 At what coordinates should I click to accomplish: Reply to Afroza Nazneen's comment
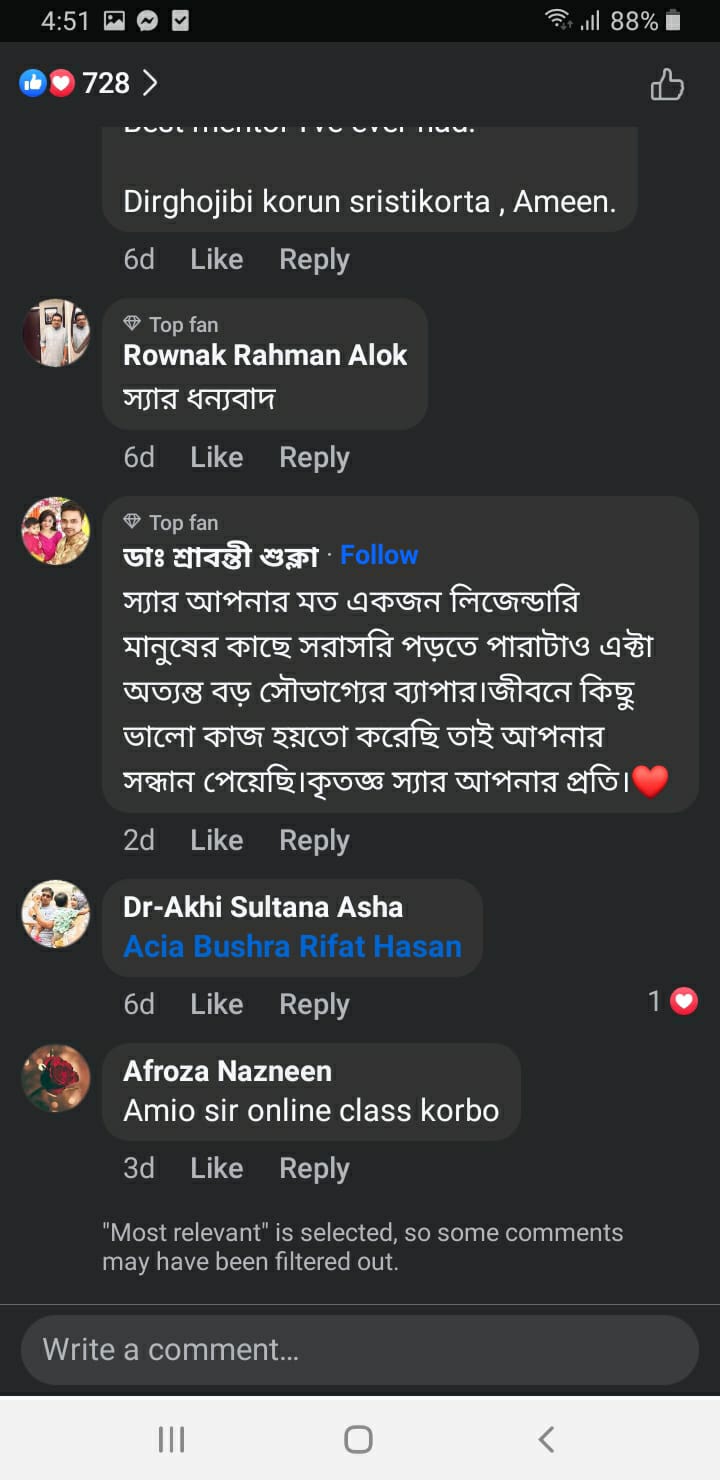tap(314, 1168)
